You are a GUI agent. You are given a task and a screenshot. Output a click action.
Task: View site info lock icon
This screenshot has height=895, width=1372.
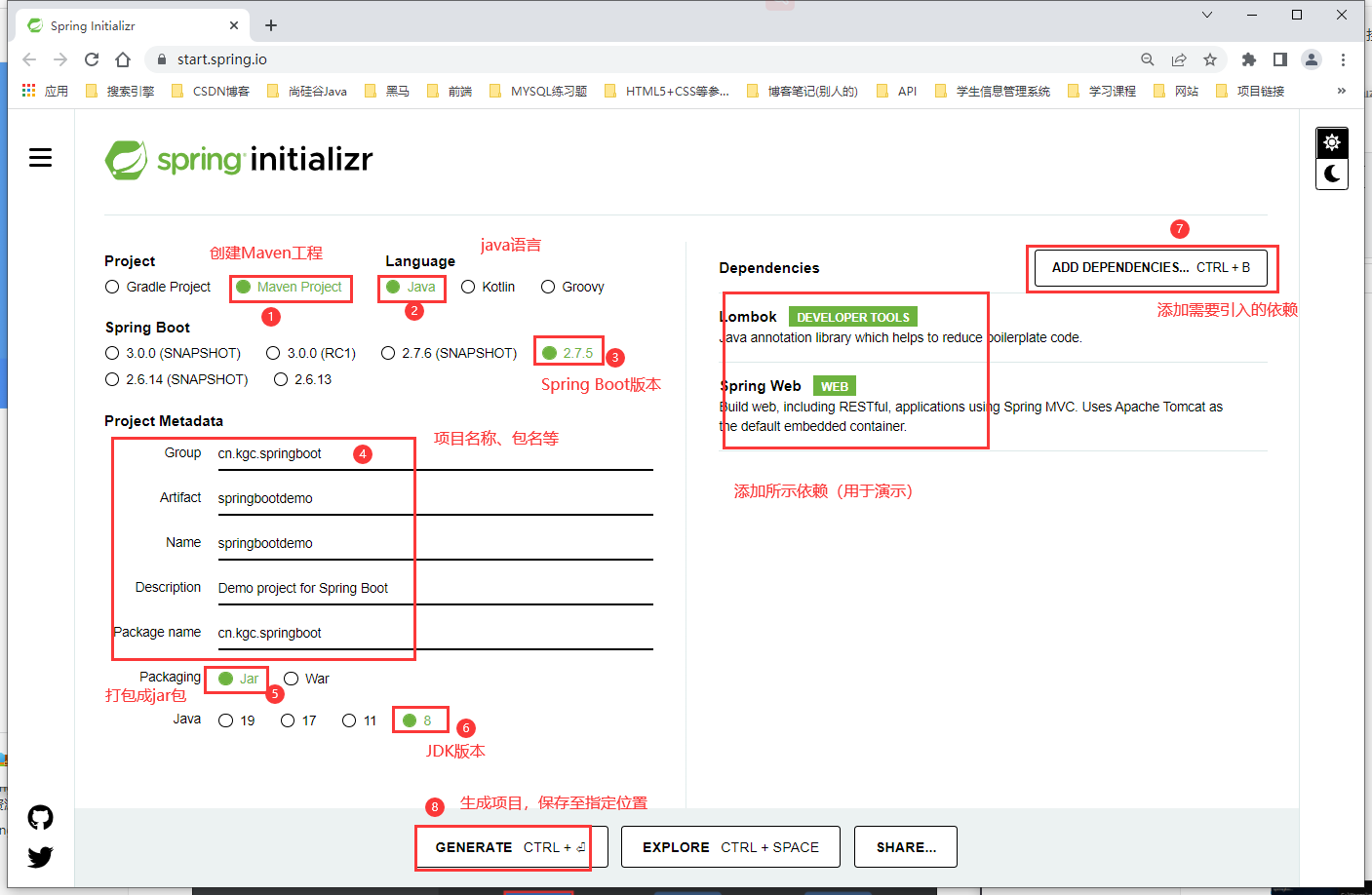(x=162, y=59)
